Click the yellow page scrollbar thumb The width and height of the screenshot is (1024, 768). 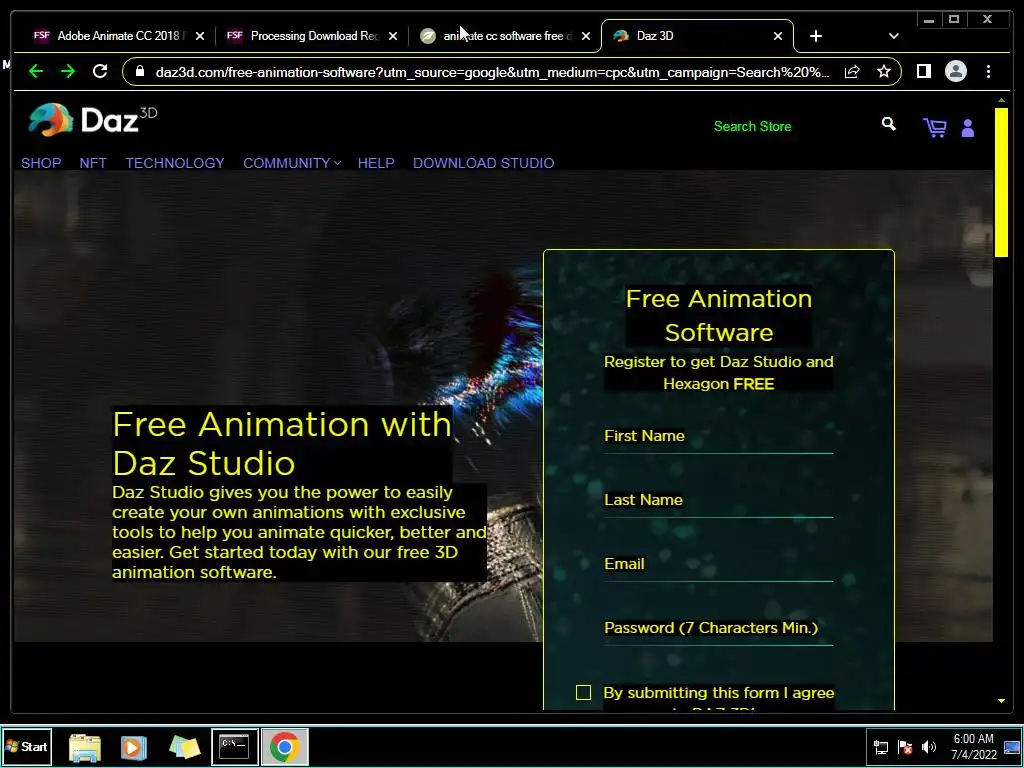pyautogui.click(x=1001, y=182)
